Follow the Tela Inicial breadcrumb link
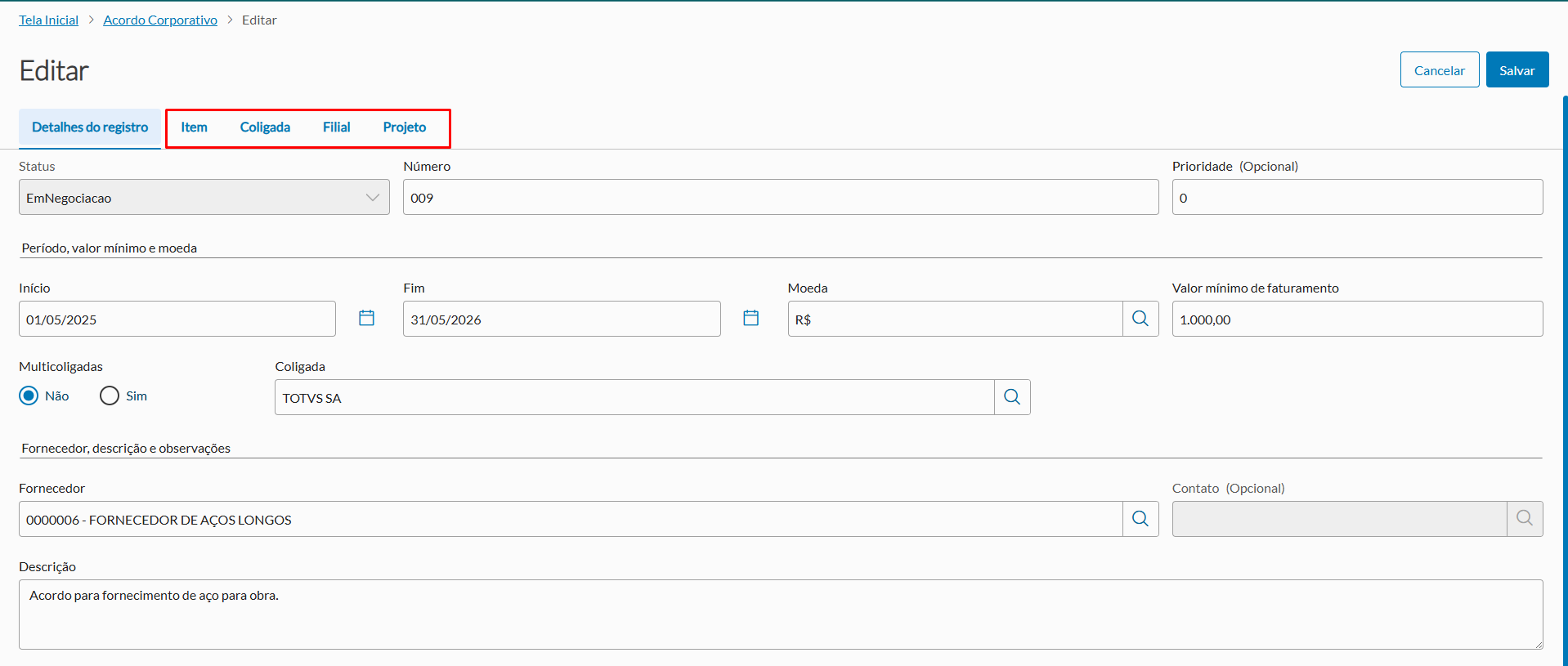This screenshot has height=666, width=1568. pyautogui.click(x=49, y=20)
